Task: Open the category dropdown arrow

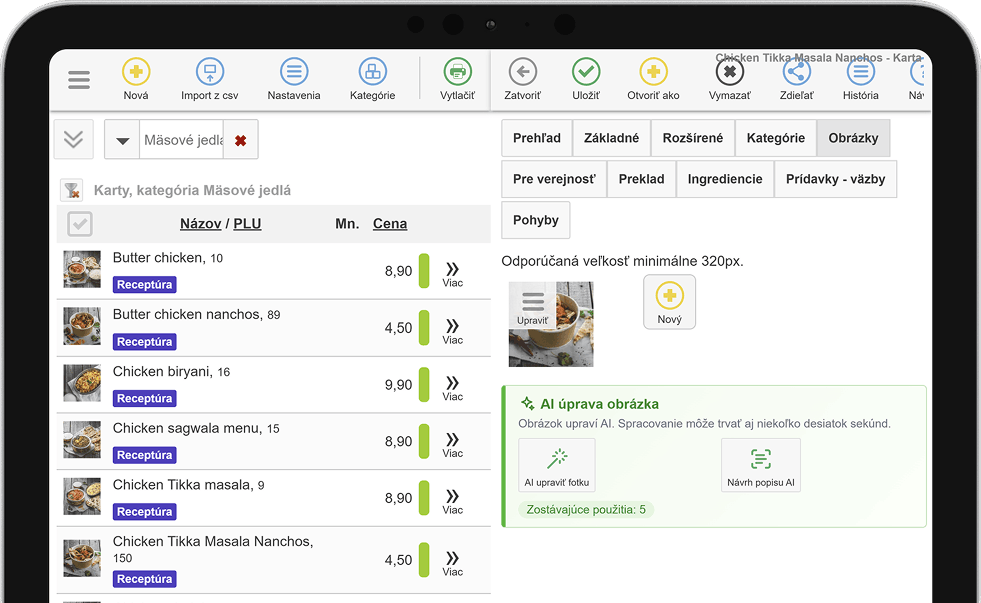Action: (x=123, y=140)
